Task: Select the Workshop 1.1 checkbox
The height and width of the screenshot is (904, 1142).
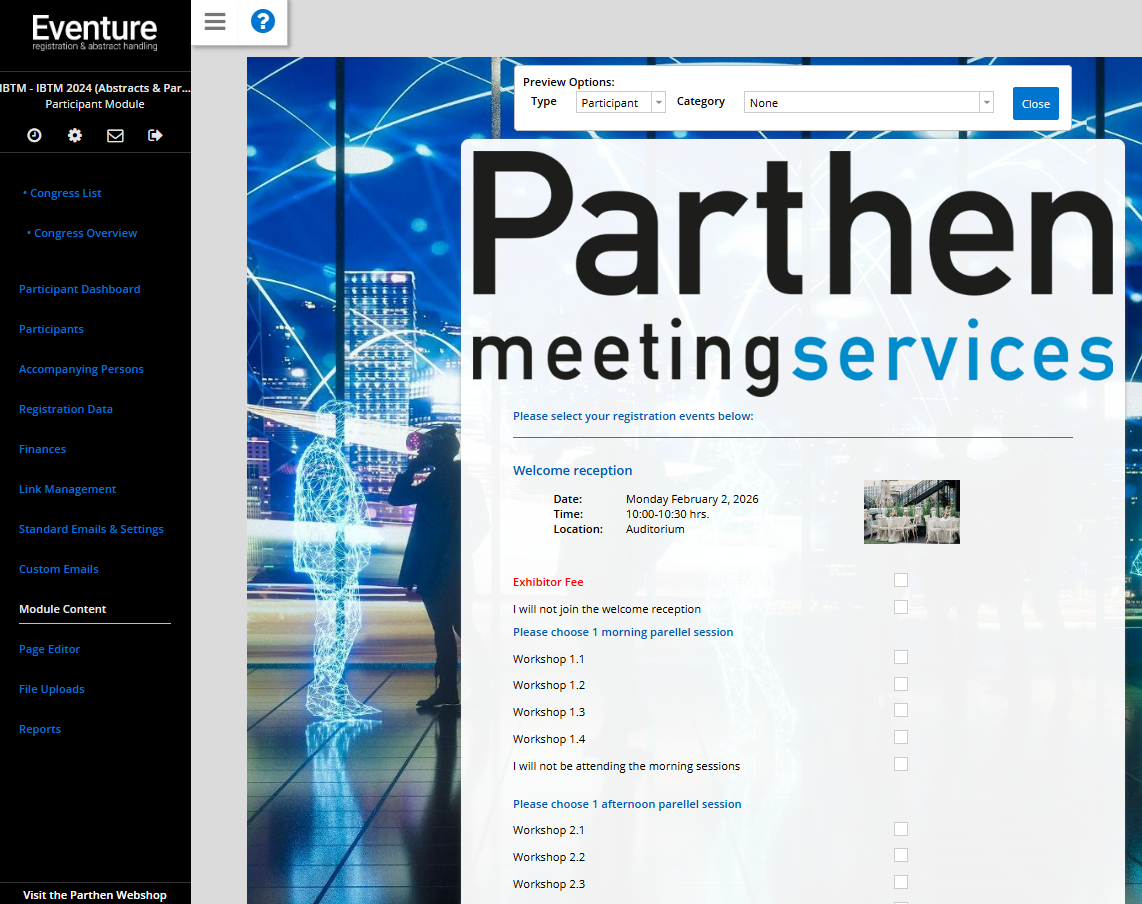Action: coord(901,657)
